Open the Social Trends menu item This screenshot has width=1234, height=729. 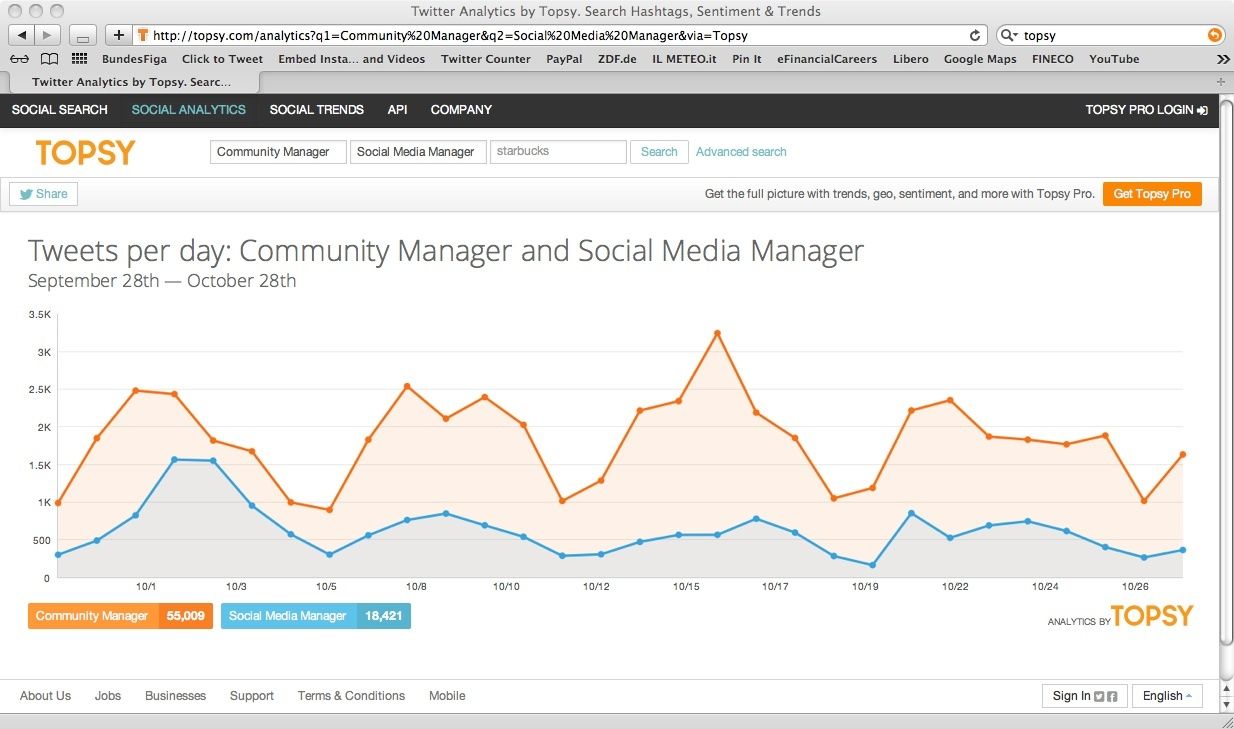coord(316,110)
